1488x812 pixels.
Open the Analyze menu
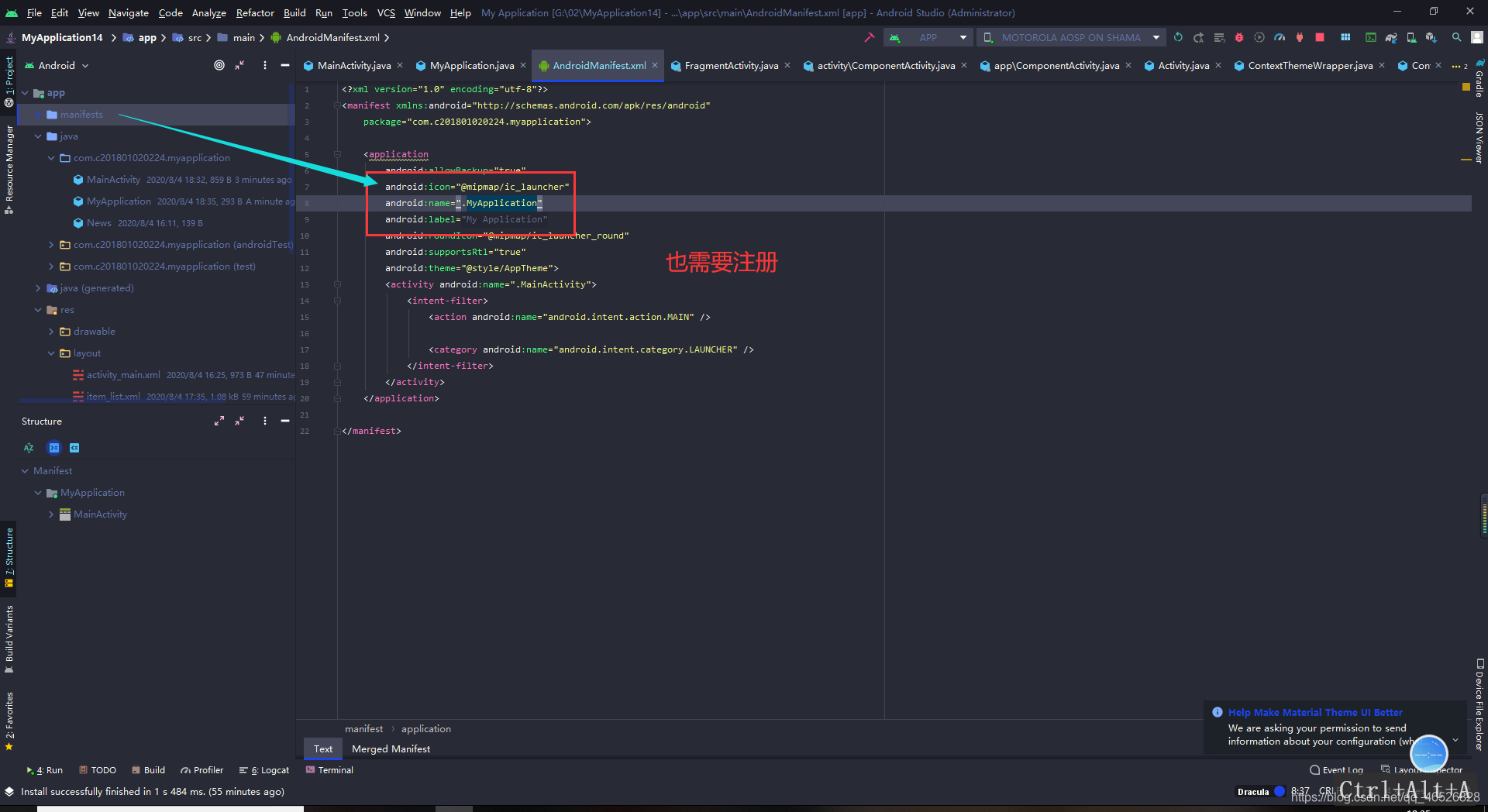pos(208,12)
